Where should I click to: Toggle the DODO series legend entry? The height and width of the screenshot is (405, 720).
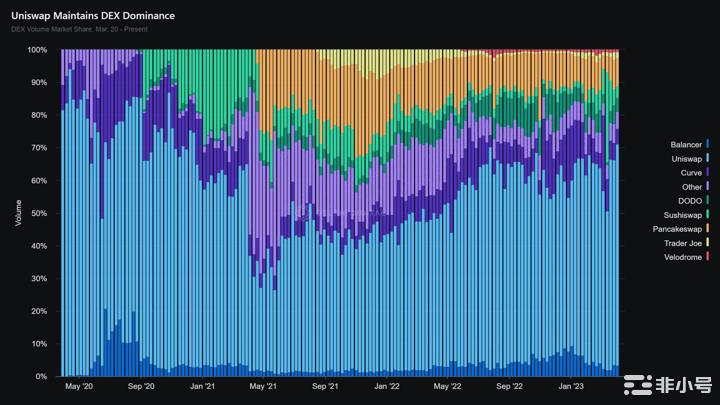(688, 200)
